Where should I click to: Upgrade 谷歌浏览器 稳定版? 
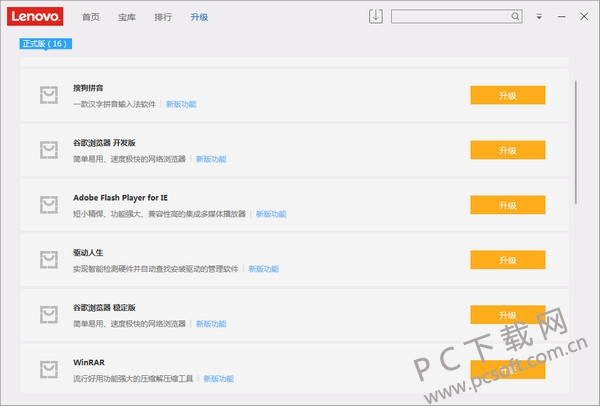pyautogui.click(x=508, y=315)
